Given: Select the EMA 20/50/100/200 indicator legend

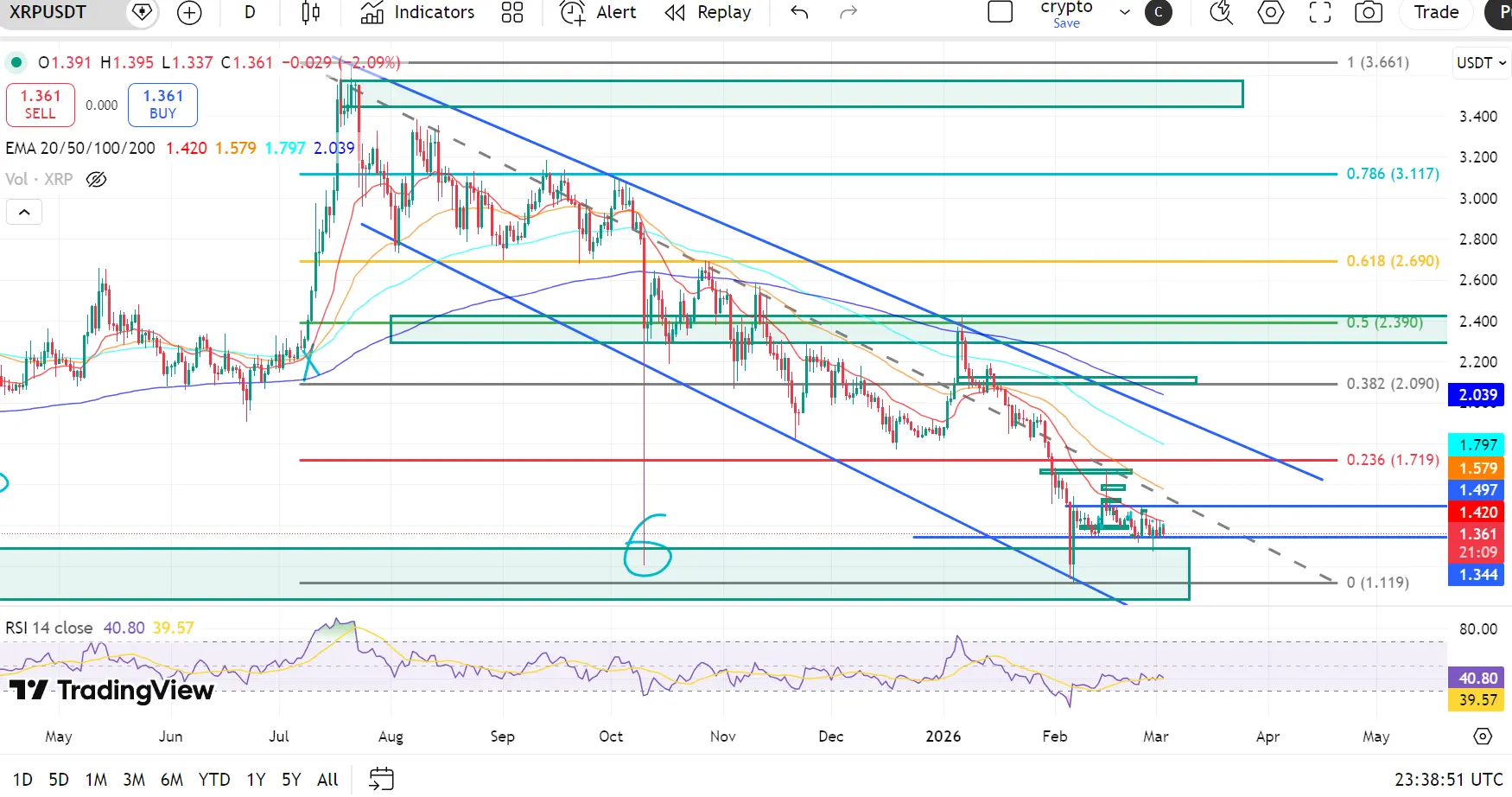Looking at the screenshot, I should pos(80,148).
